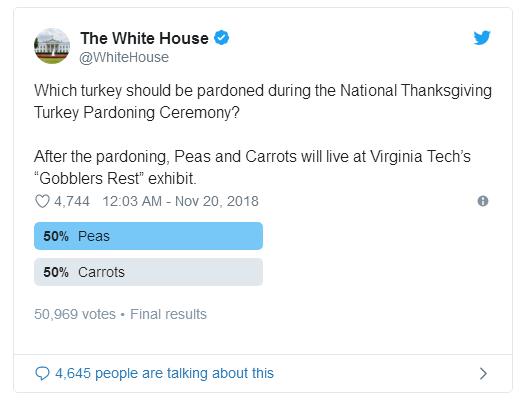Image resolution: width=520 pixels, height=401 pixels.
Task: Click the White House profile avatar
Action: tap(52, 46)
